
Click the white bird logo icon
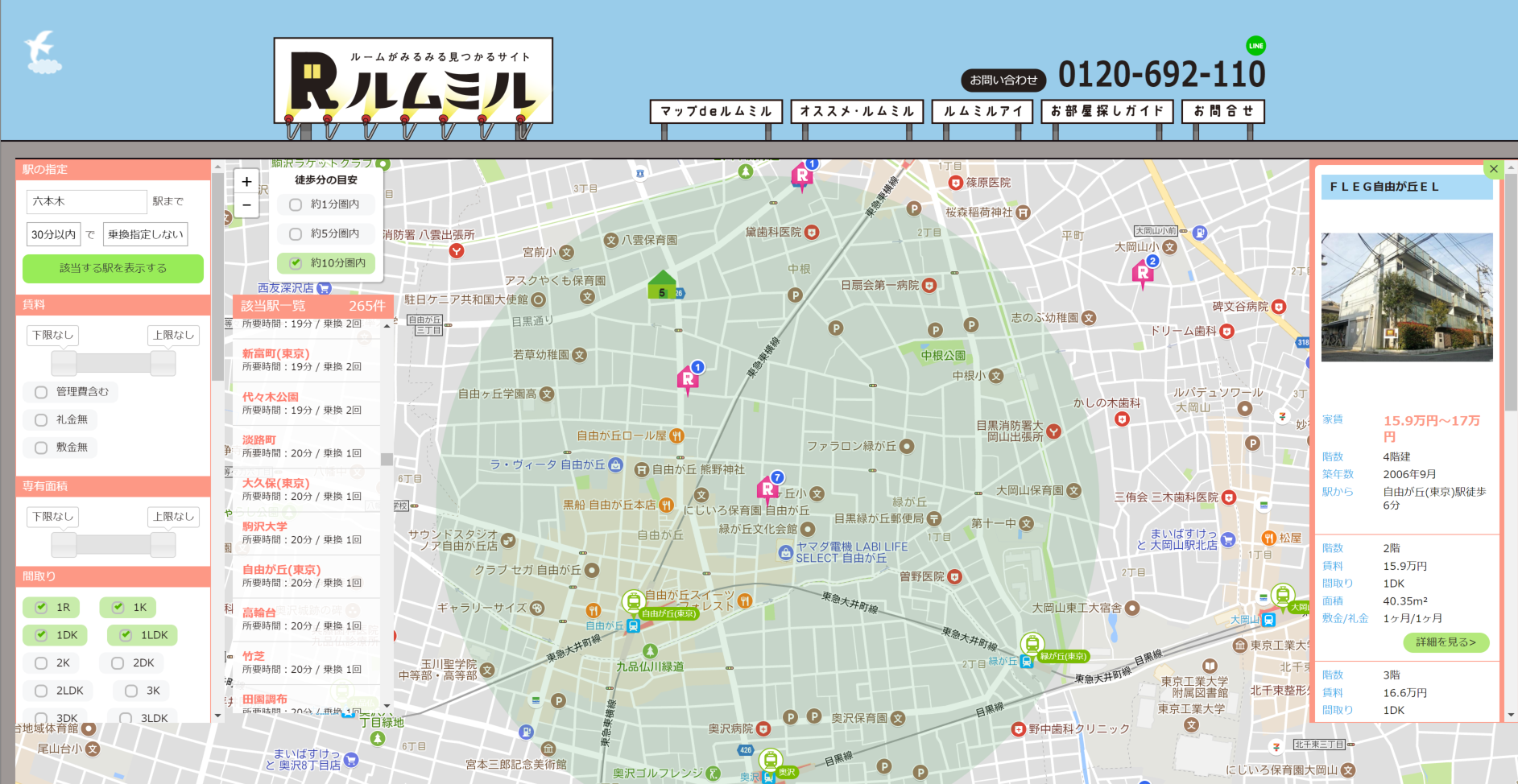point(42,52)
